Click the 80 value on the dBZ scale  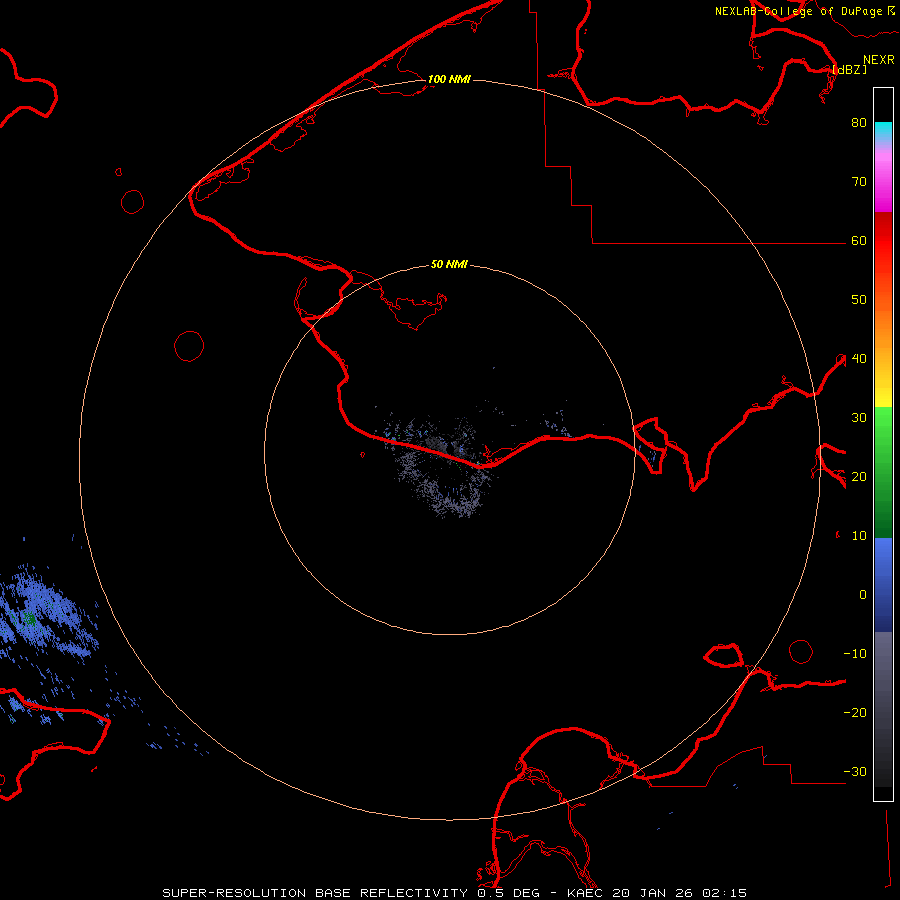click(859, 122)
